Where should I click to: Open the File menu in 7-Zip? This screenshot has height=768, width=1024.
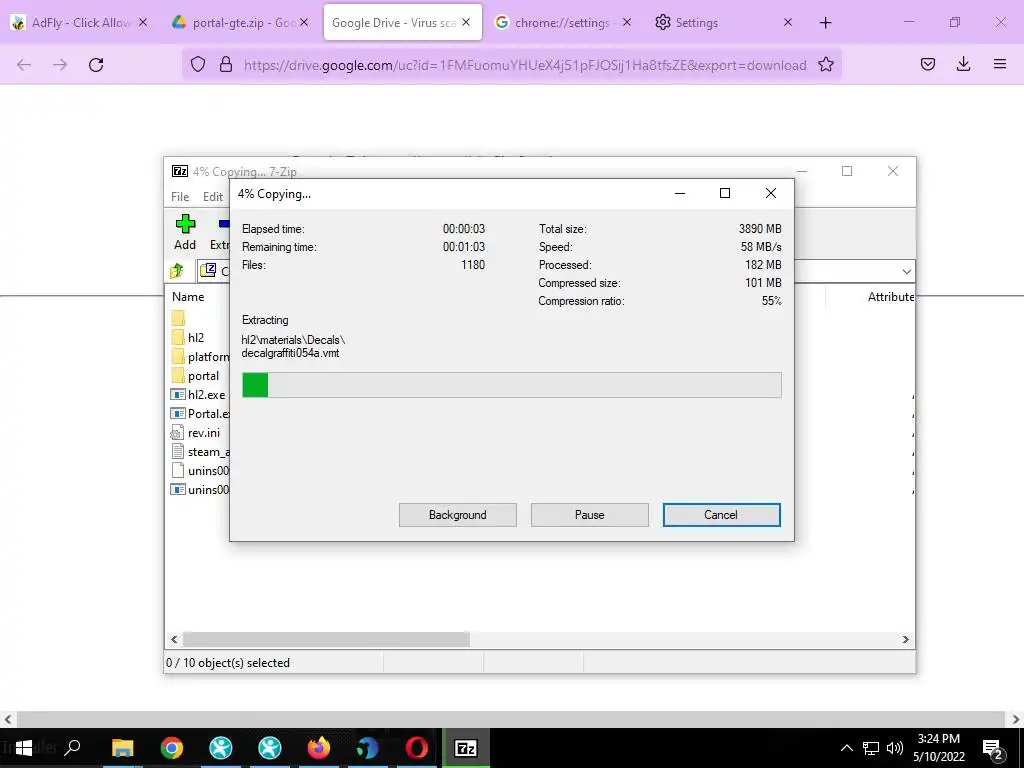[180, 197]
